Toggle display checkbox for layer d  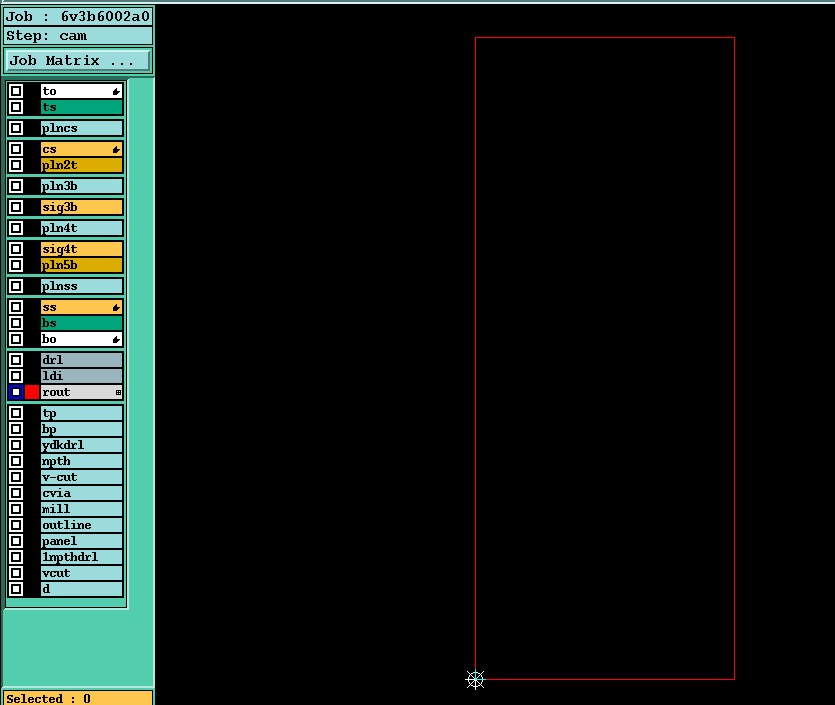[x=16, y=589]
